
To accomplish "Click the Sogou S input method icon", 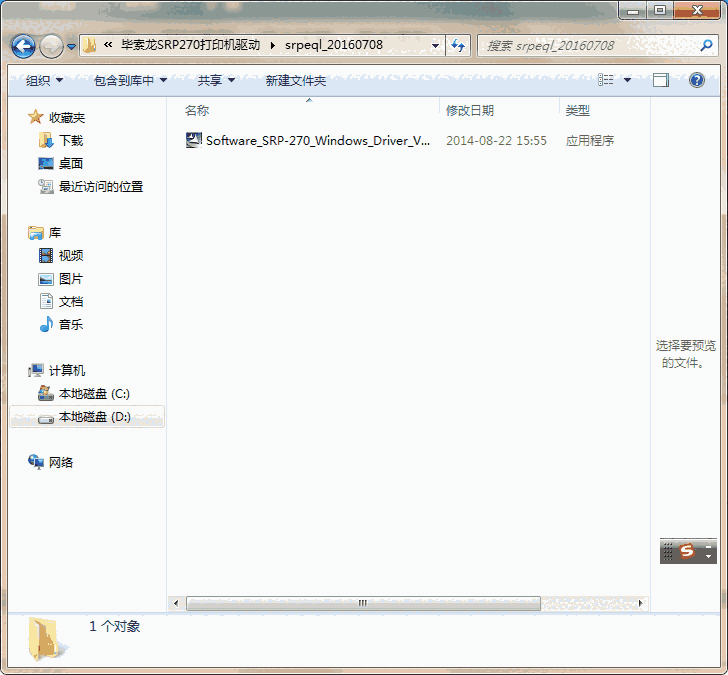I will (687, 551).
